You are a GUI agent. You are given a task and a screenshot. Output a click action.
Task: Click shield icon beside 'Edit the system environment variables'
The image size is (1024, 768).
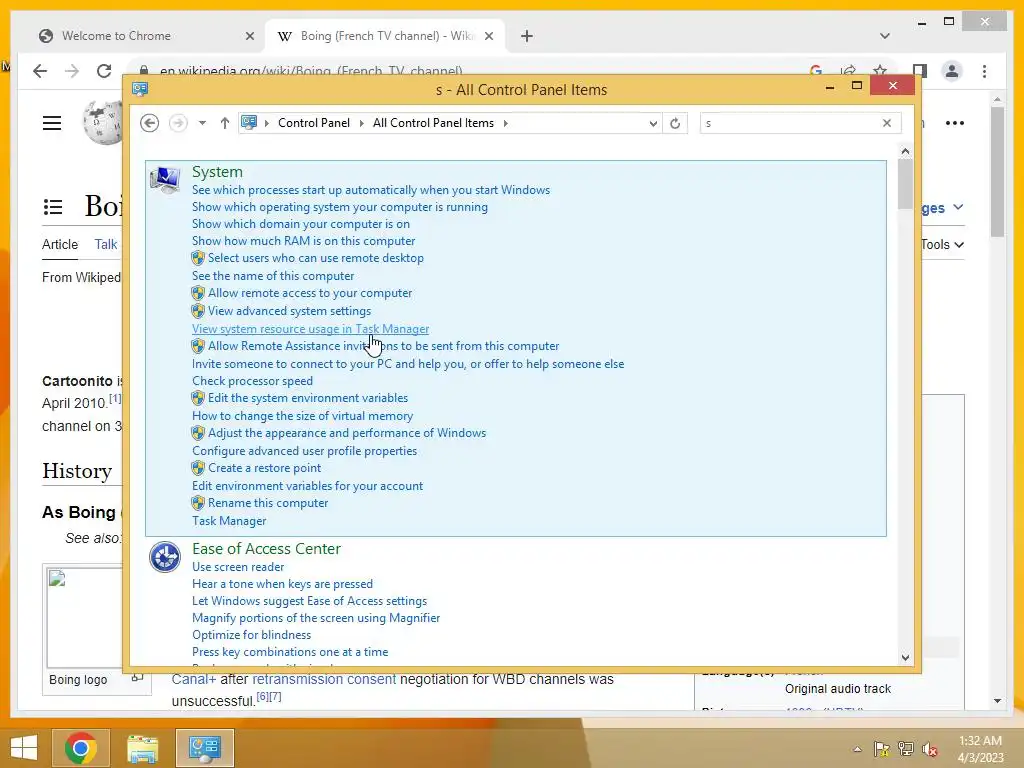tap(198, 398)
